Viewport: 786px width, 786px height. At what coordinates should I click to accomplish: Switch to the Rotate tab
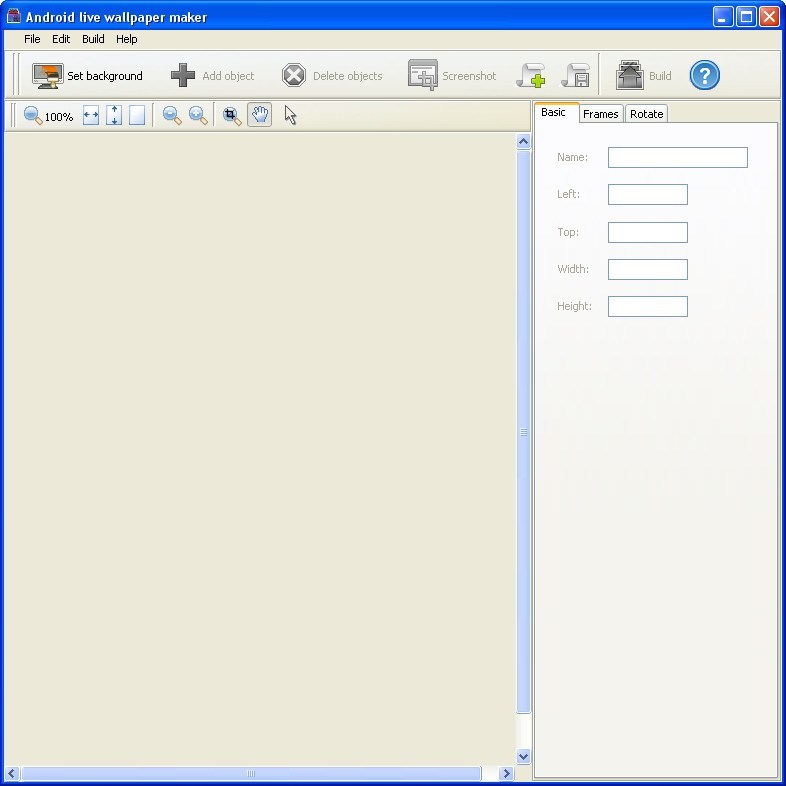[x=646, y=114]
